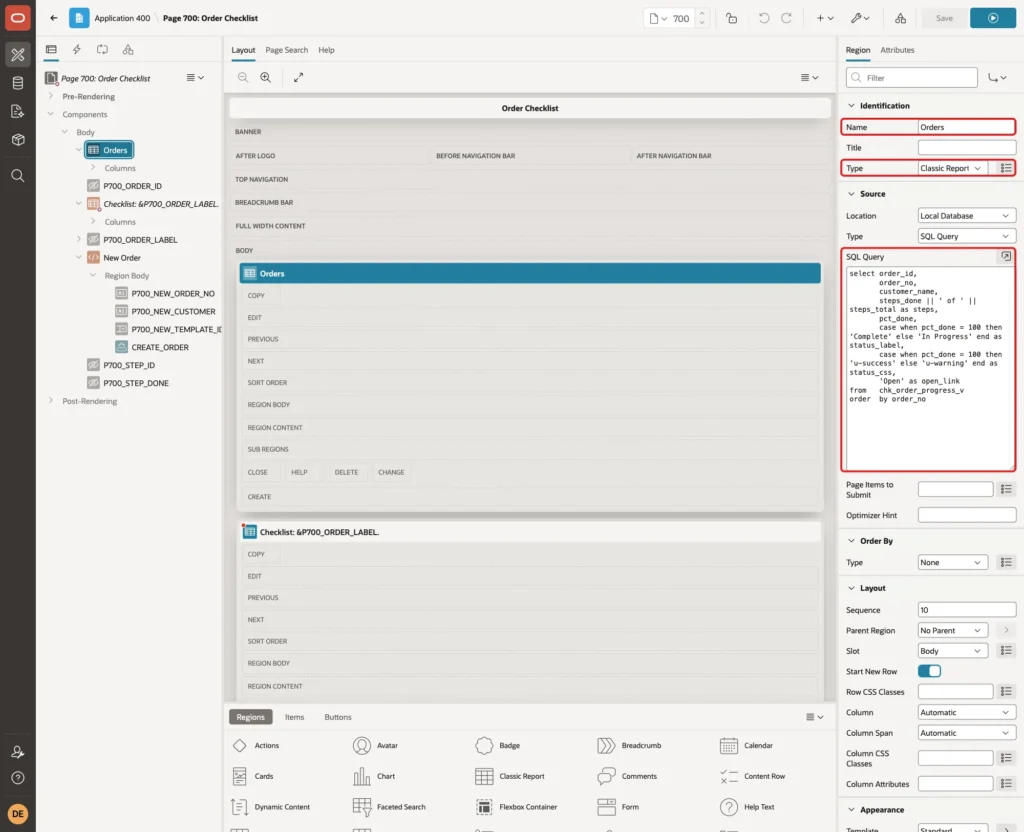
Task: Click the page lock icon in the toolbar
Action: (x=731, y=18)
